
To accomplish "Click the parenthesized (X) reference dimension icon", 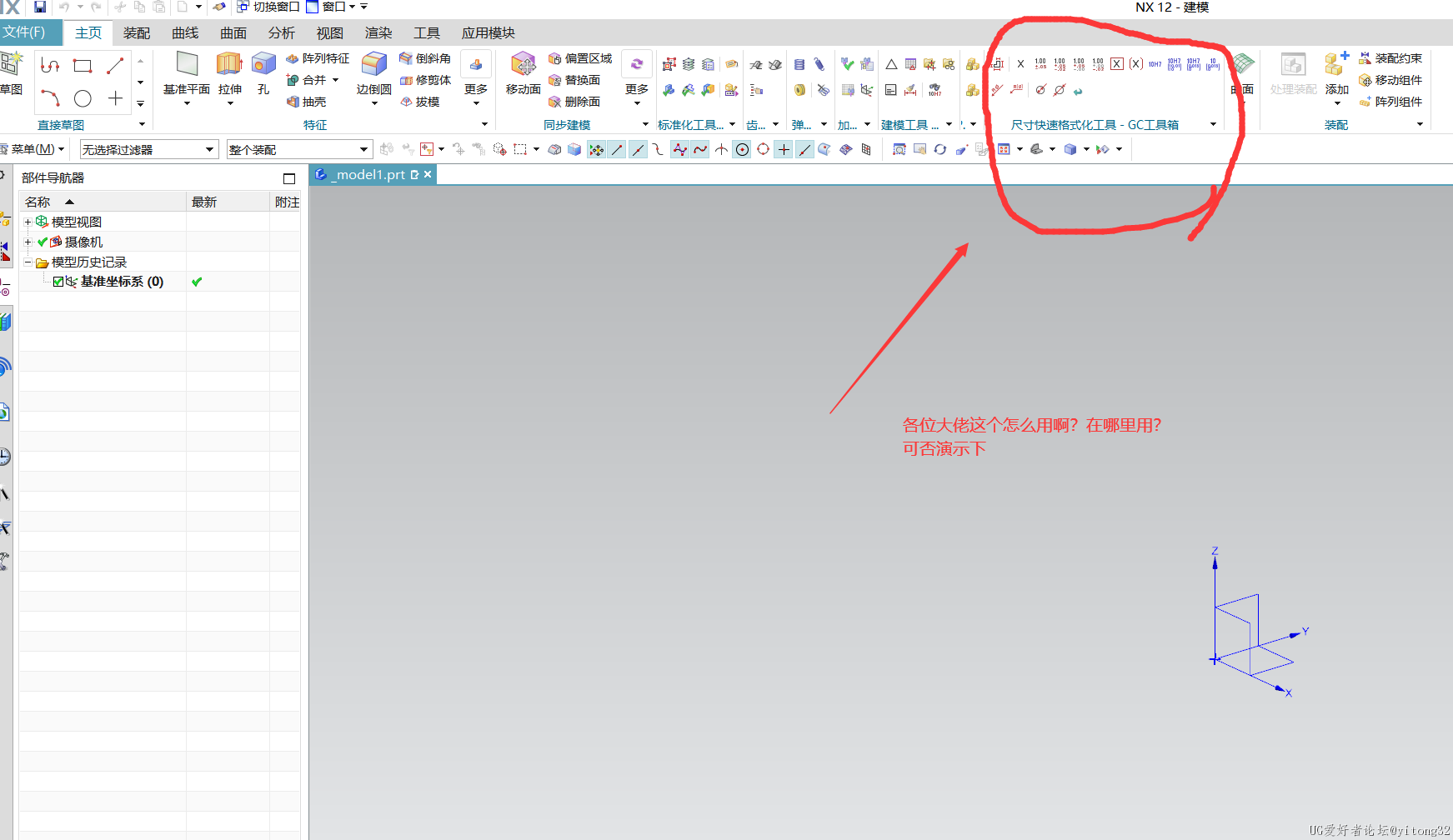I will point(1136,64).
